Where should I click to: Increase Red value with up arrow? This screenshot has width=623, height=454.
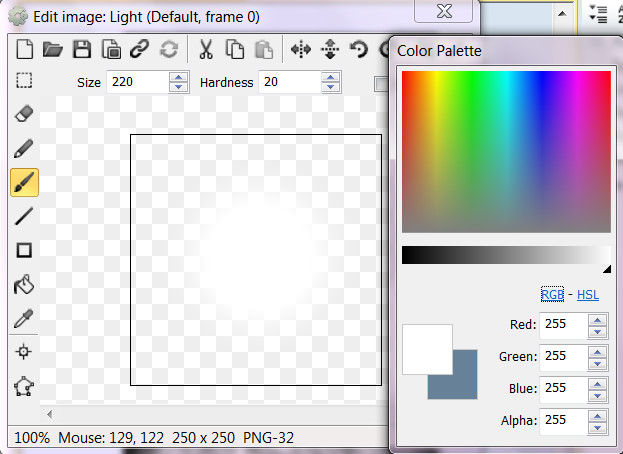tap(597, 319)
